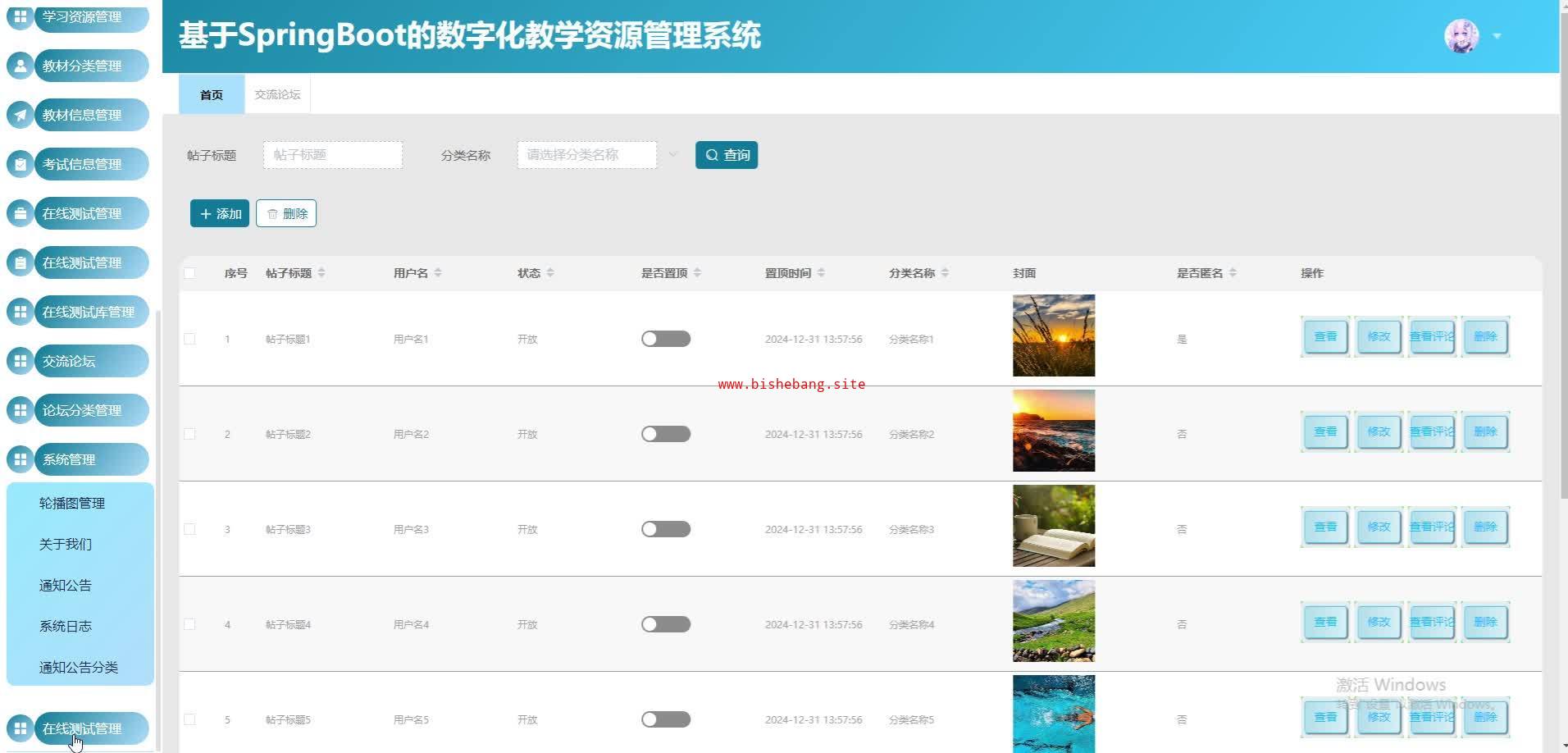Image resolution: width=1568 pixels, height=753 pixels.
Task: Click the clipboard icon beside 考试信息管理
Action: pos(21,164)
